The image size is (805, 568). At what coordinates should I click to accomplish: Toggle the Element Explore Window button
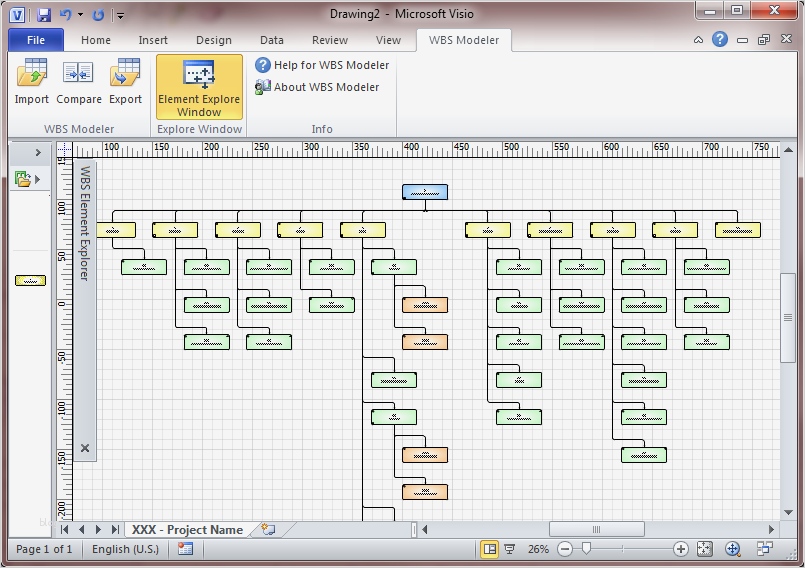coord(199,87)
